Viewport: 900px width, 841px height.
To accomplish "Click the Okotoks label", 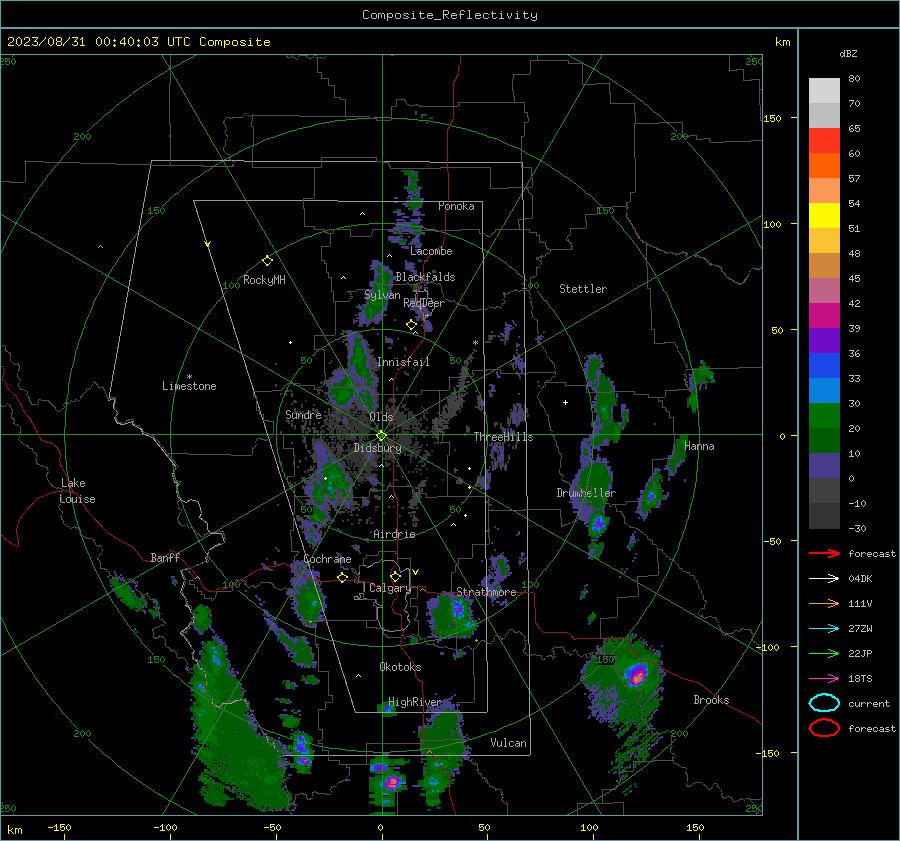I will pos(400,667).
